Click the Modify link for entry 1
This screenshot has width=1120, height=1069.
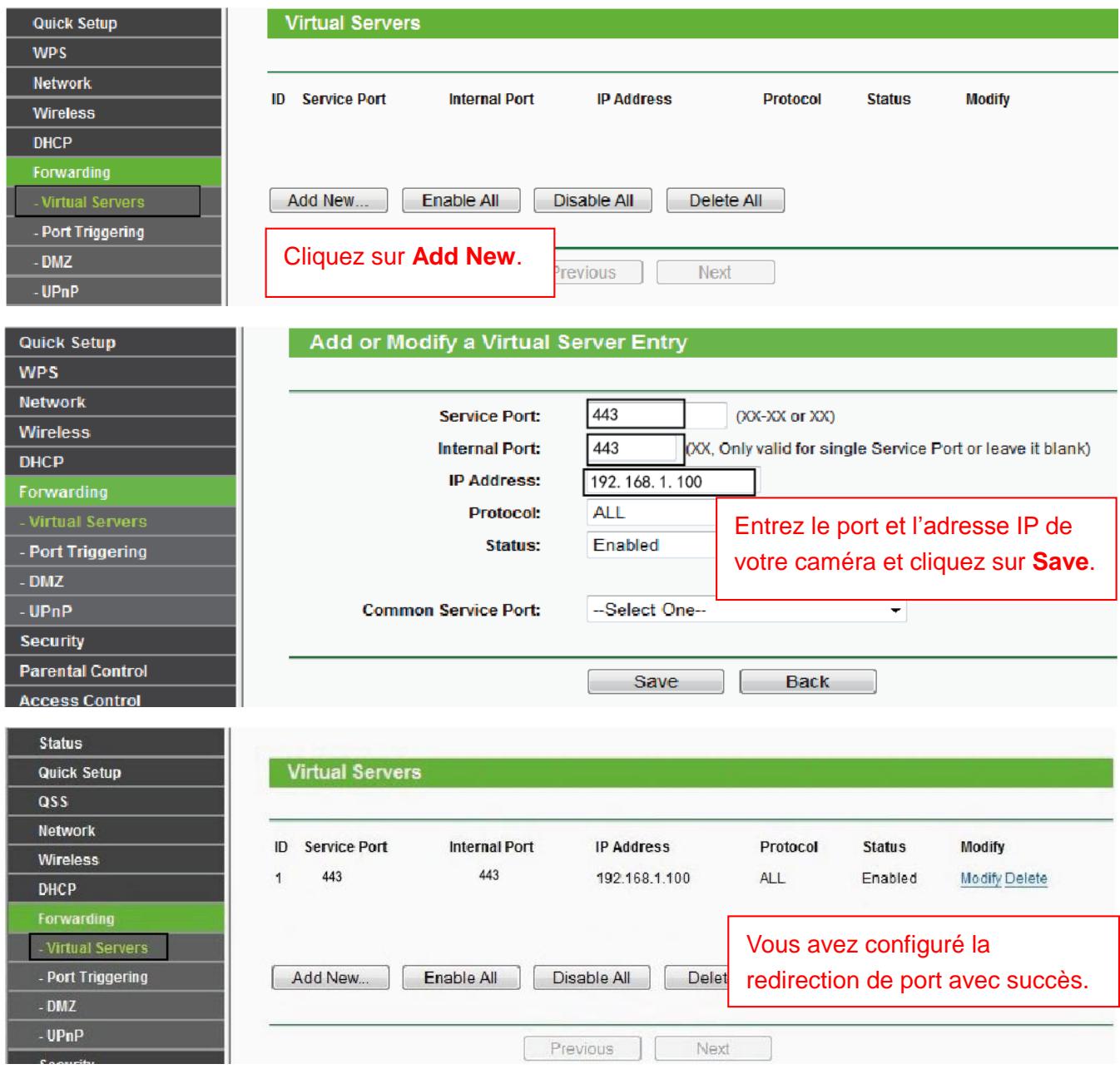tap(981, 878)
